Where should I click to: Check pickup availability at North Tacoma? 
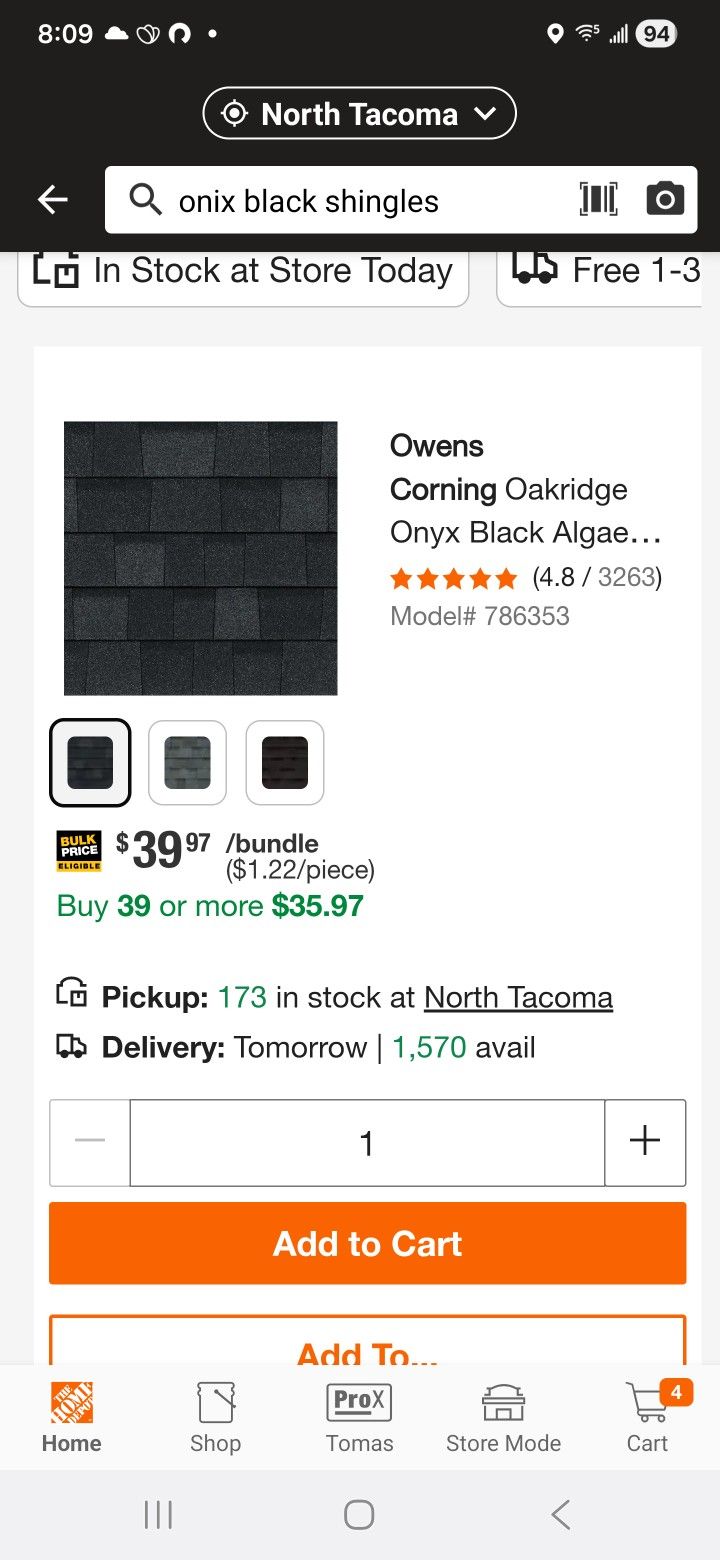click(x=518, y=997)
